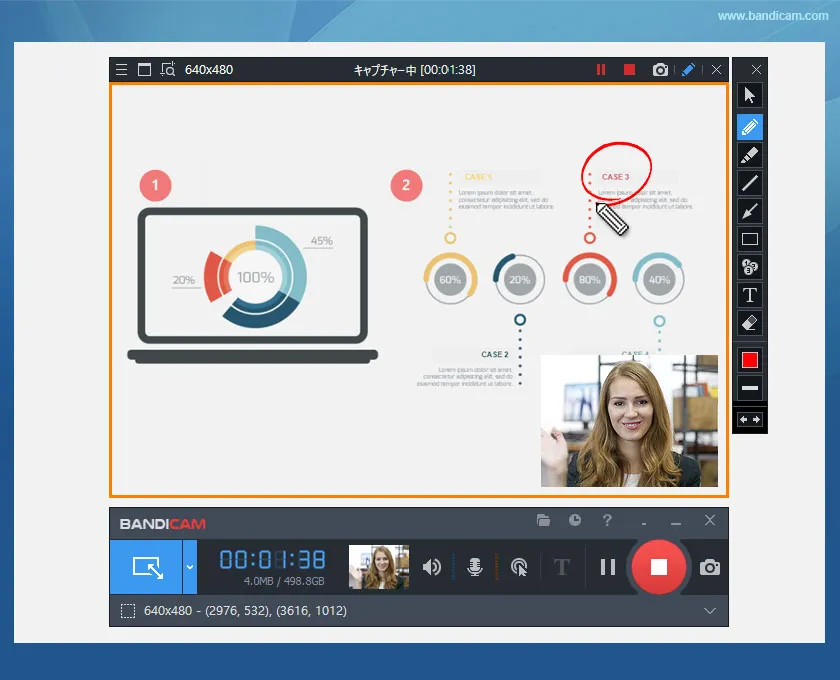Take screenshot using top bar camera icon
This screenshot has width=840, height=680.
(x=660, y=70)
